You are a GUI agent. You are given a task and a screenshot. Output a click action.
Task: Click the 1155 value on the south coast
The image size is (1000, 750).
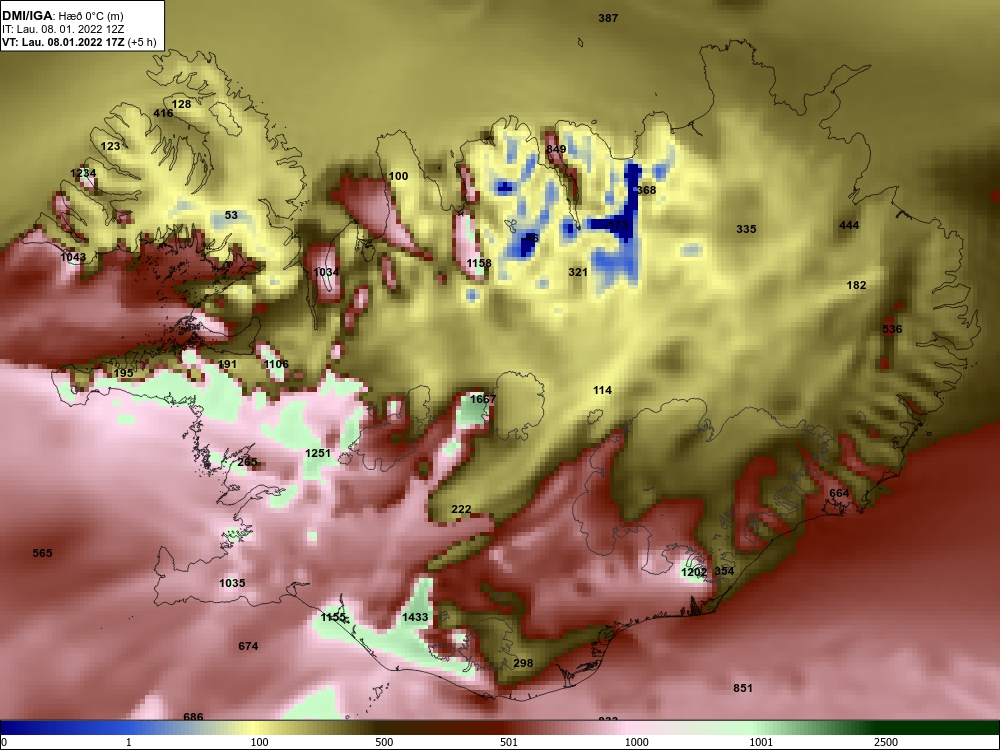tap(334, 617)
